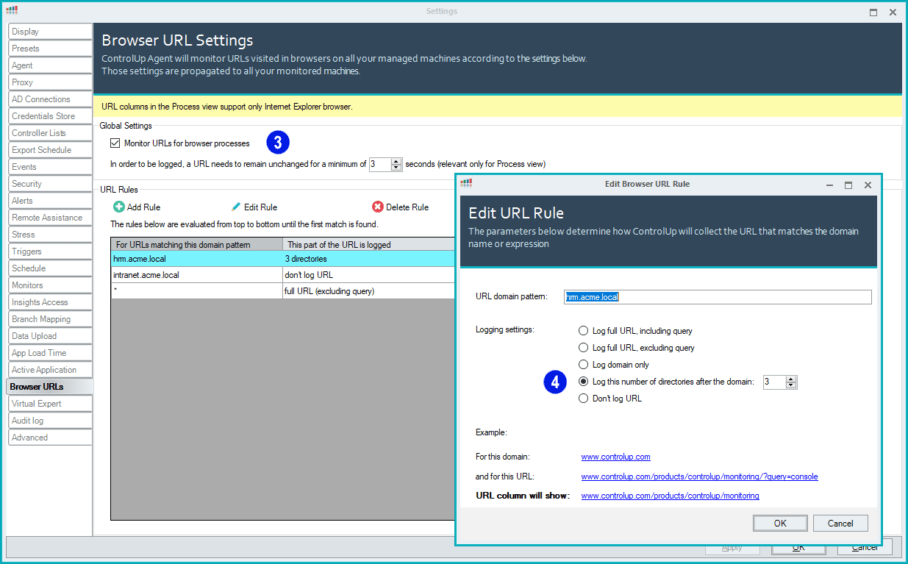Click the minimum seconds value field
This screenshot has height=564, width=908.
tap(380, 164)
